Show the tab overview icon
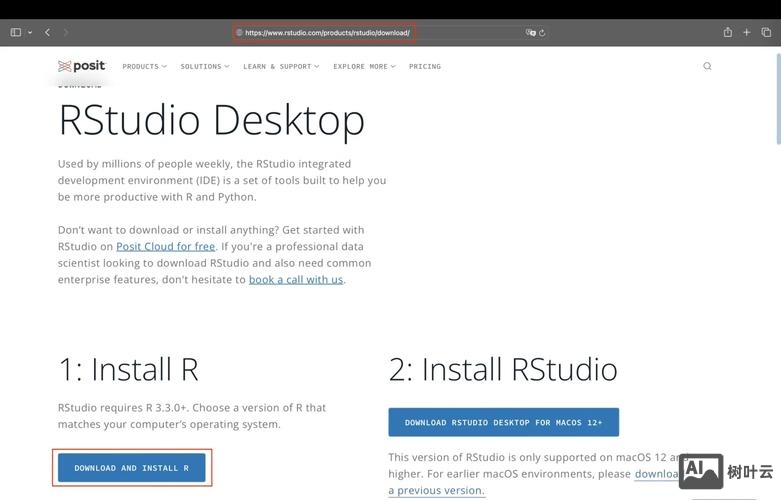781x500 pixels. (x=766, y=32)
